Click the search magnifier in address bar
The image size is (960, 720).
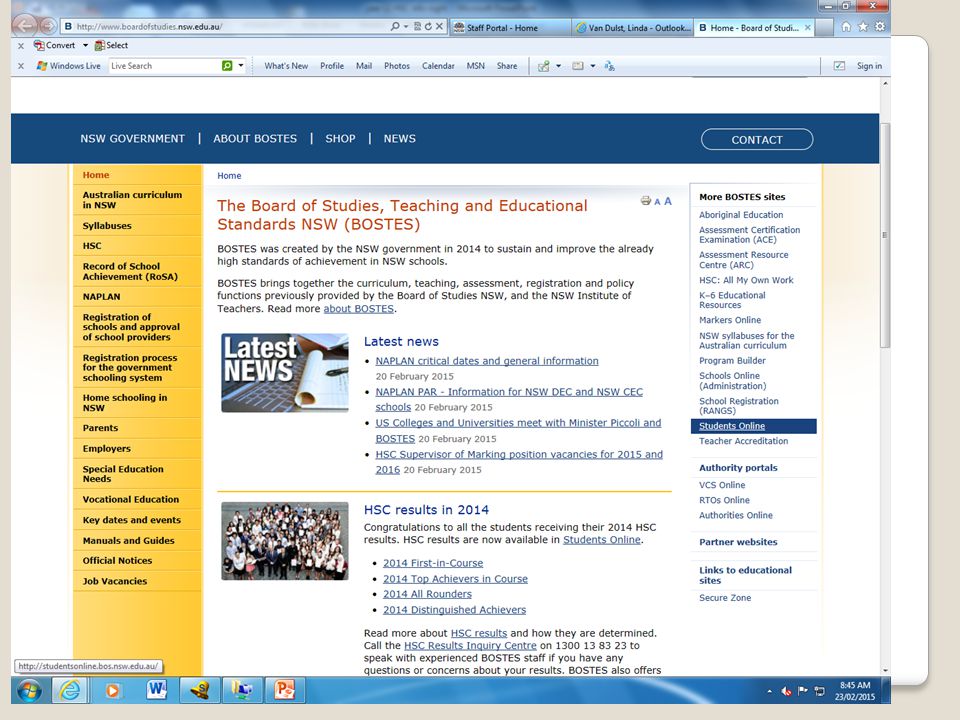(x=395, y=26)
